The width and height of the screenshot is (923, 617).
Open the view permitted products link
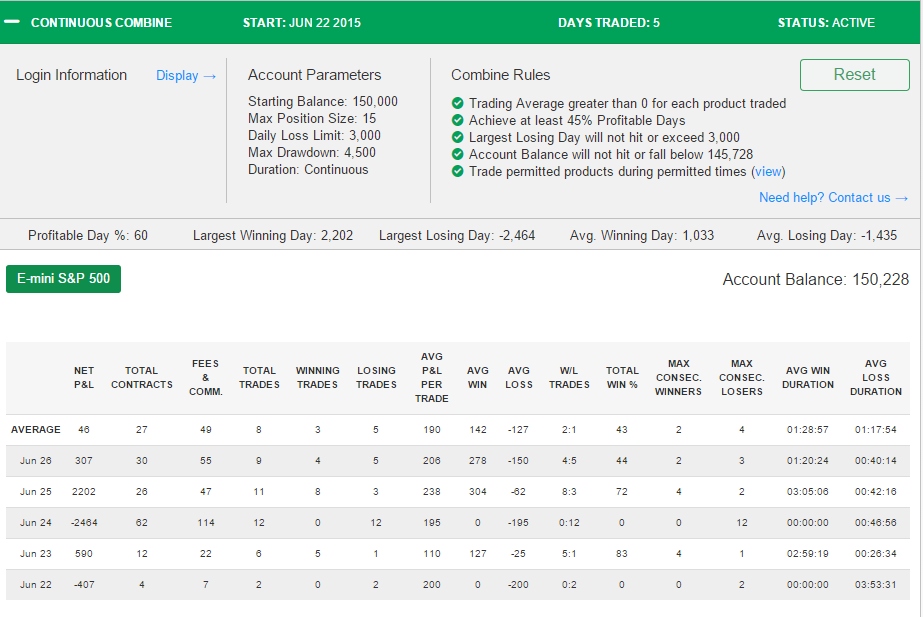(x=768, y=171)
